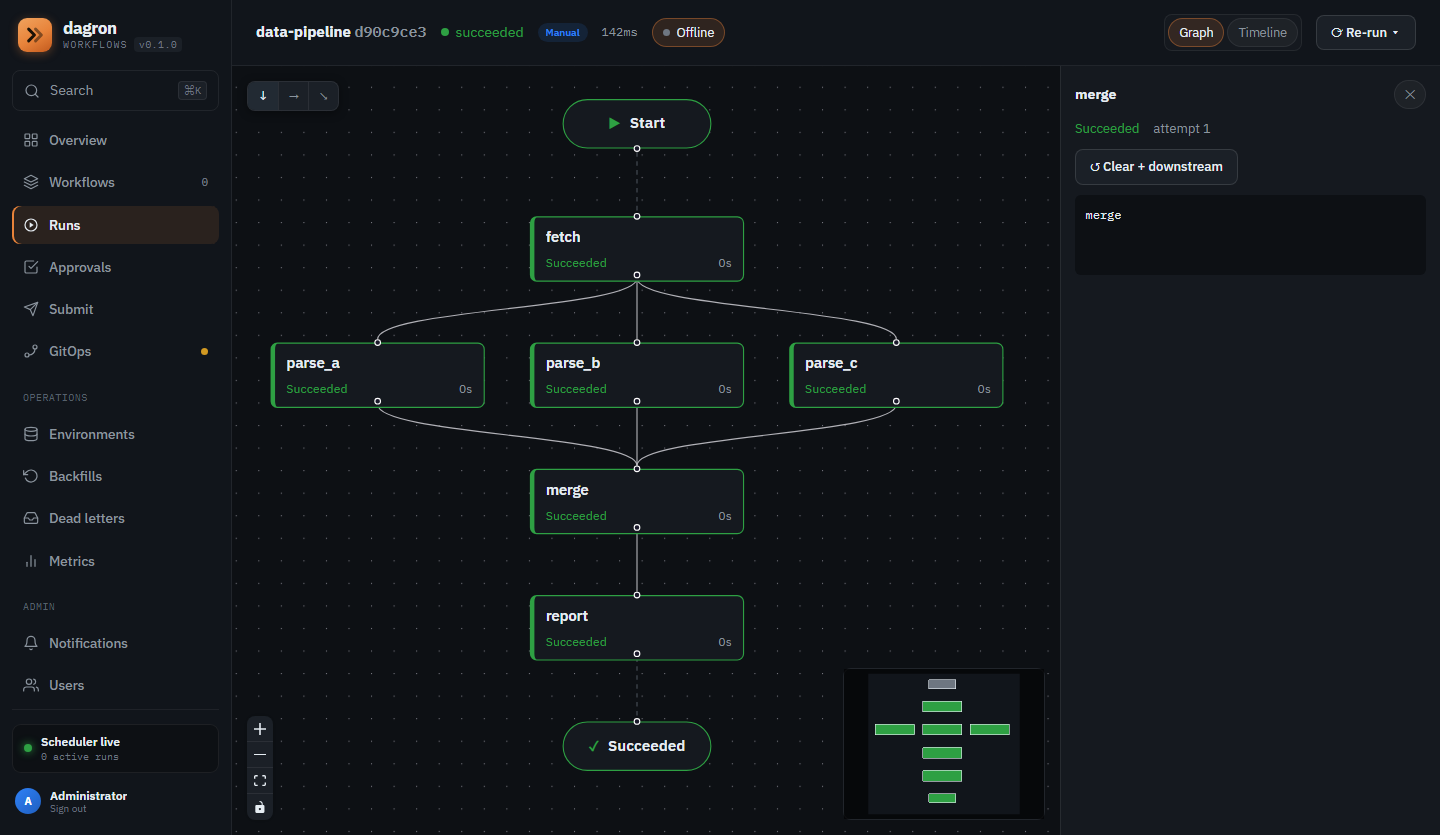Click the Offline status badge
The width and height of the screenshot is (1440, 835).
coord(688,33)
